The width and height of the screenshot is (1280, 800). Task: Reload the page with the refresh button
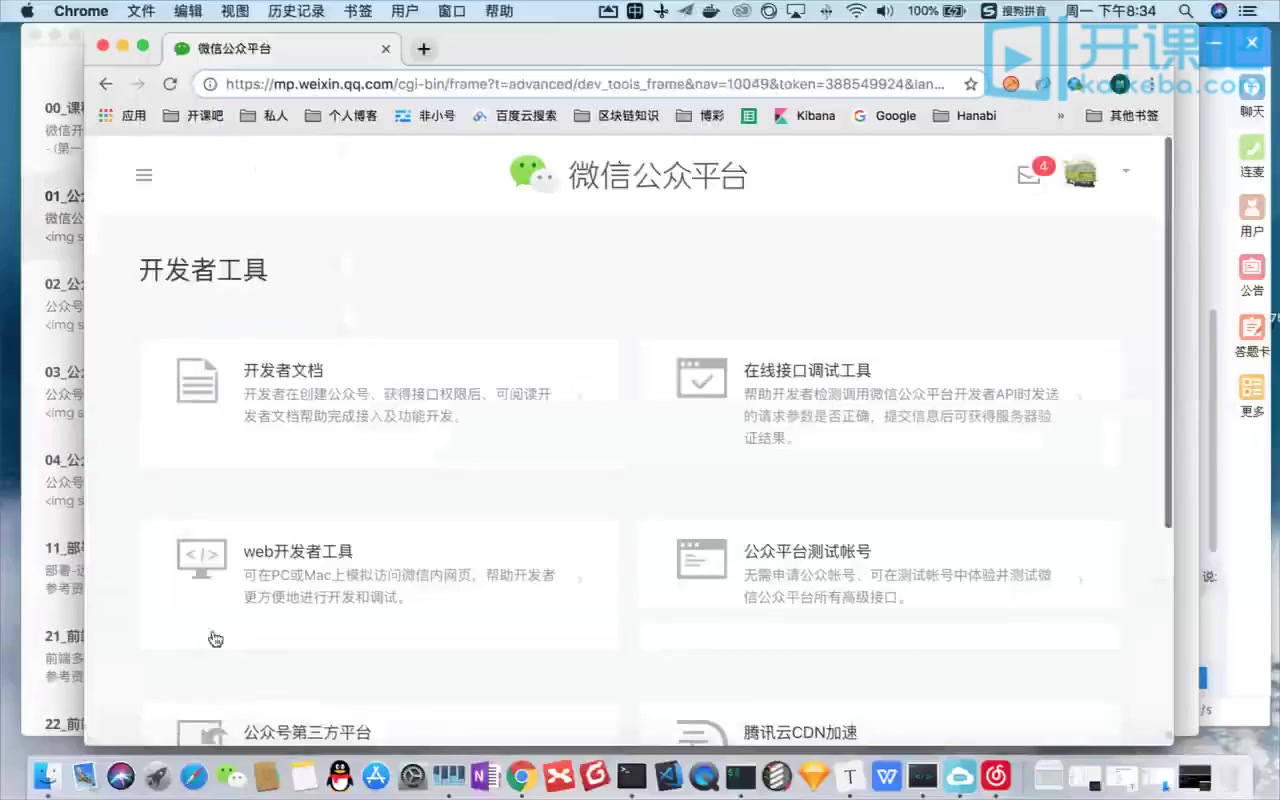point(170,84)
